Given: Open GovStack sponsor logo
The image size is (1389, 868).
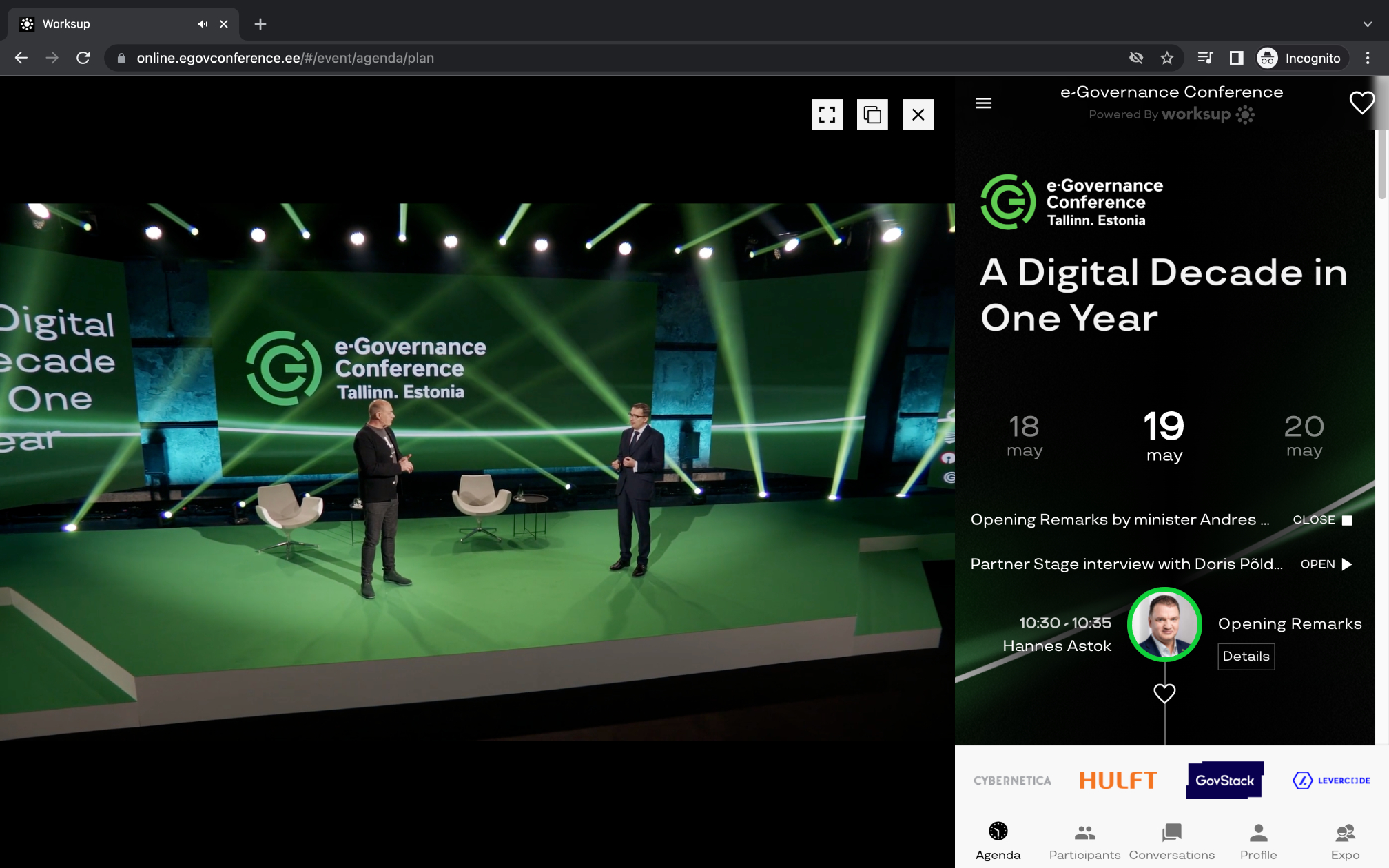Looking at the screenshot, I should click(1225, 780).
